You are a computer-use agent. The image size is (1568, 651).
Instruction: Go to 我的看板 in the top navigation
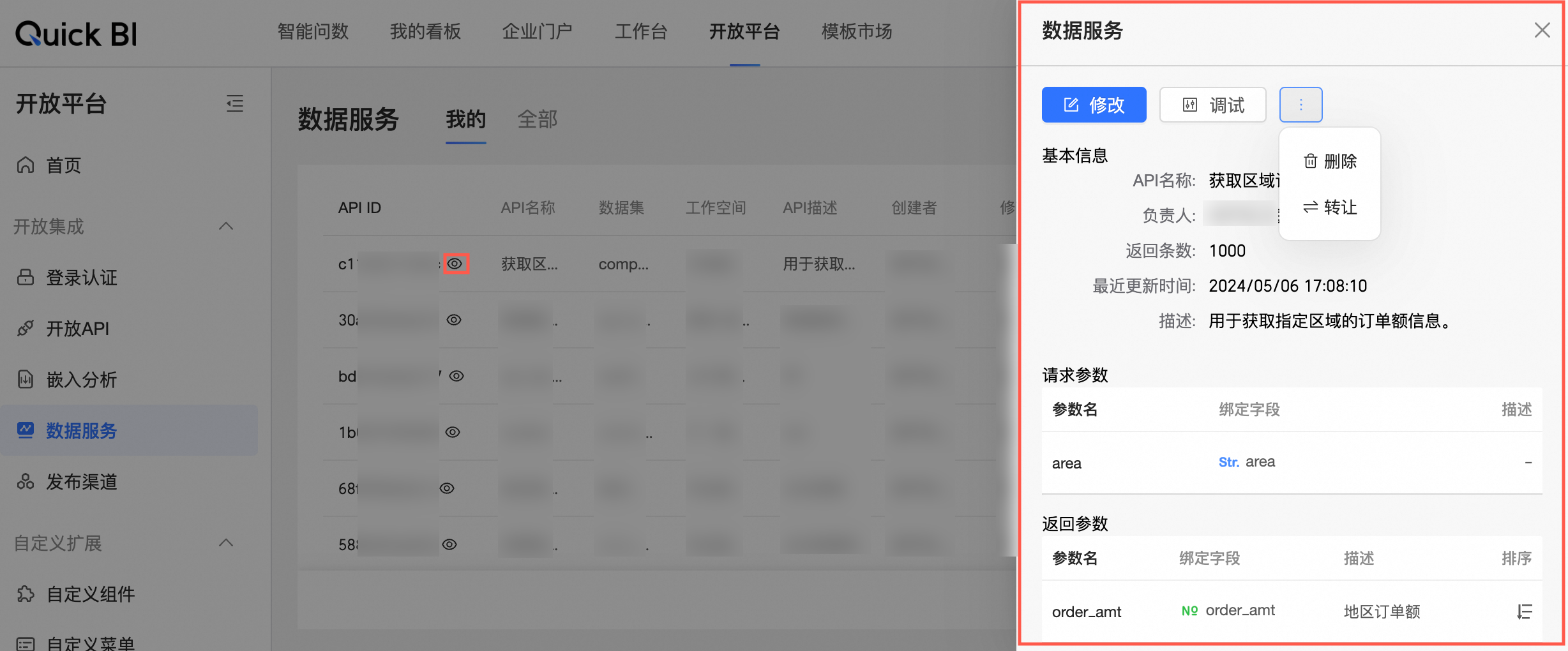click(x=425, y=31)
